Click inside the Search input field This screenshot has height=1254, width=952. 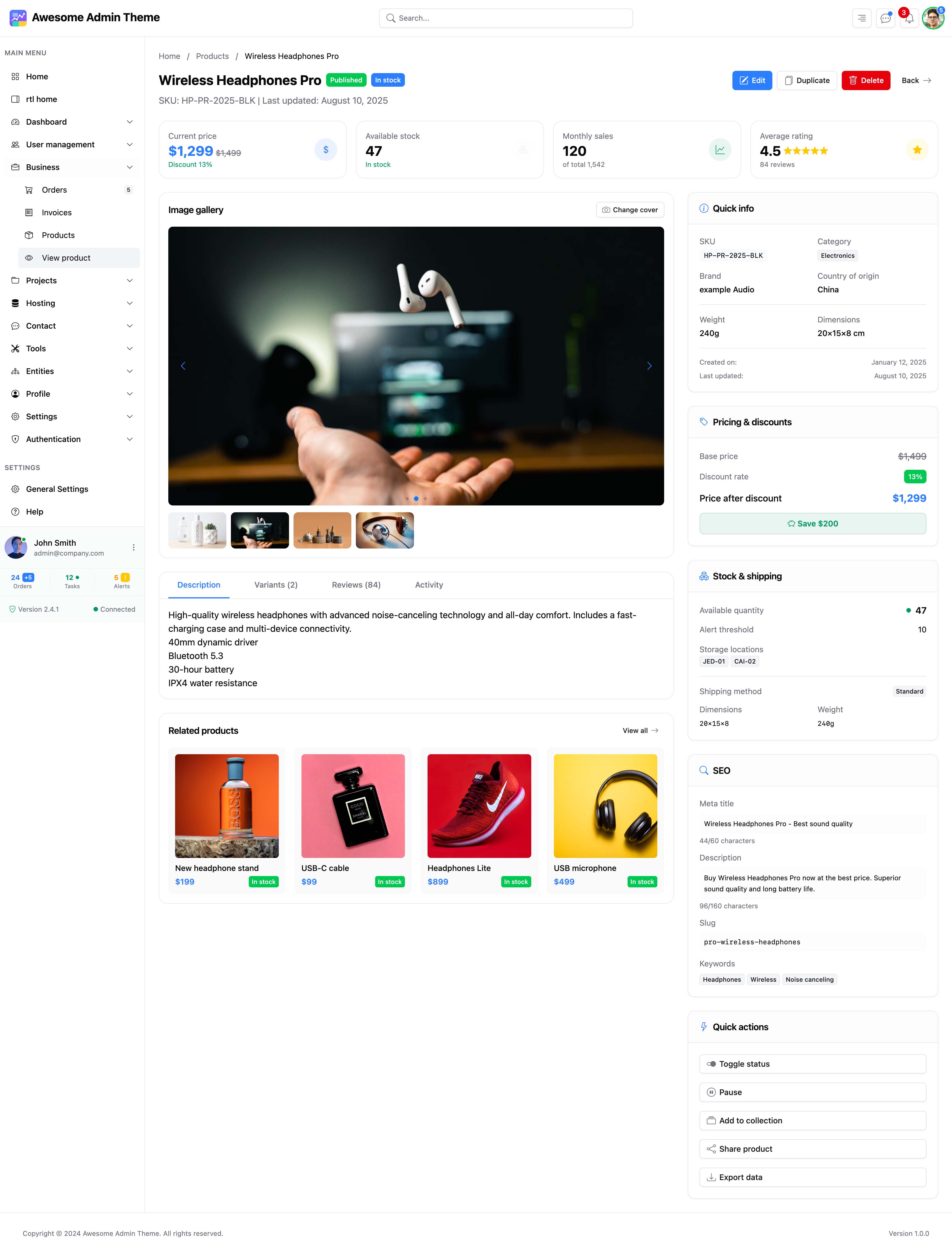506,18
